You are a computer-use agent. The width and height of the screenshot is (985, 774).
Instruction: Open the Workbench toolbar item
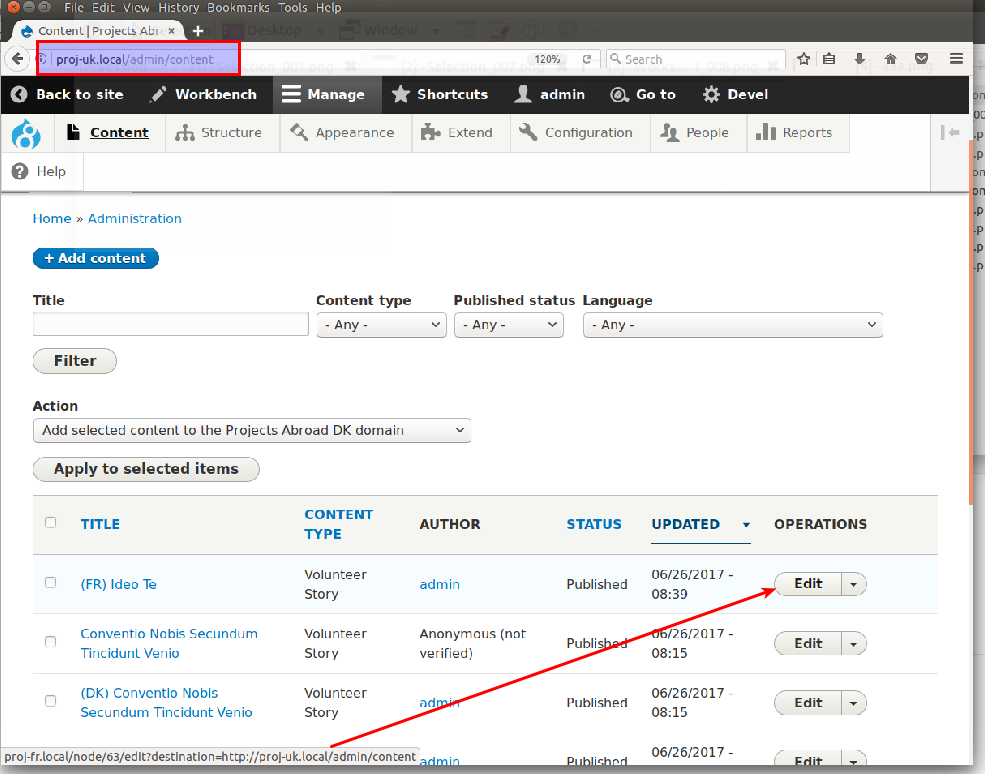click(203, 94)
